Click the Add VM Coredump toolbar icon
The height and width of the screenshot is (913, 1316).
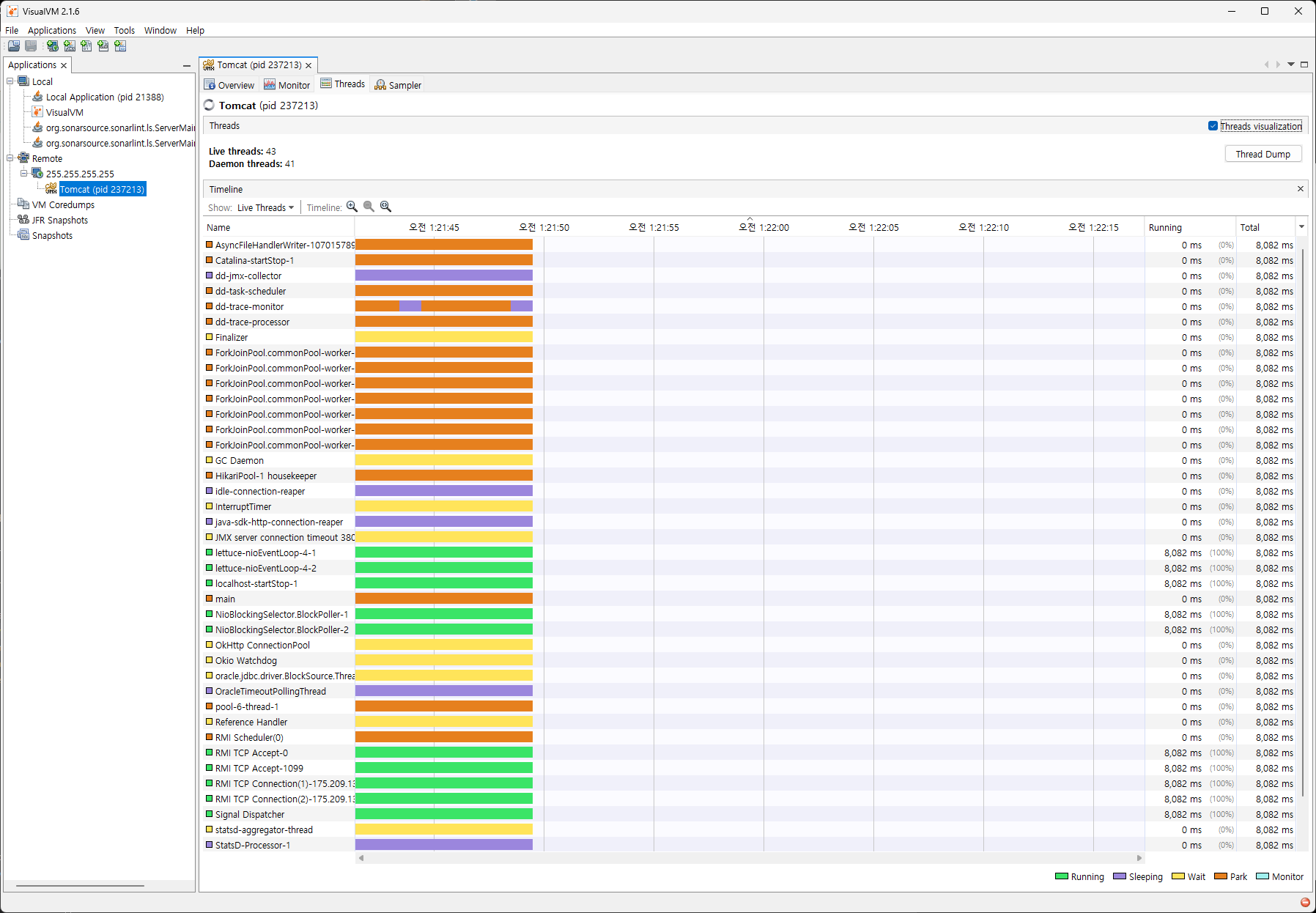pyautogui.click(x=86, y=46)
